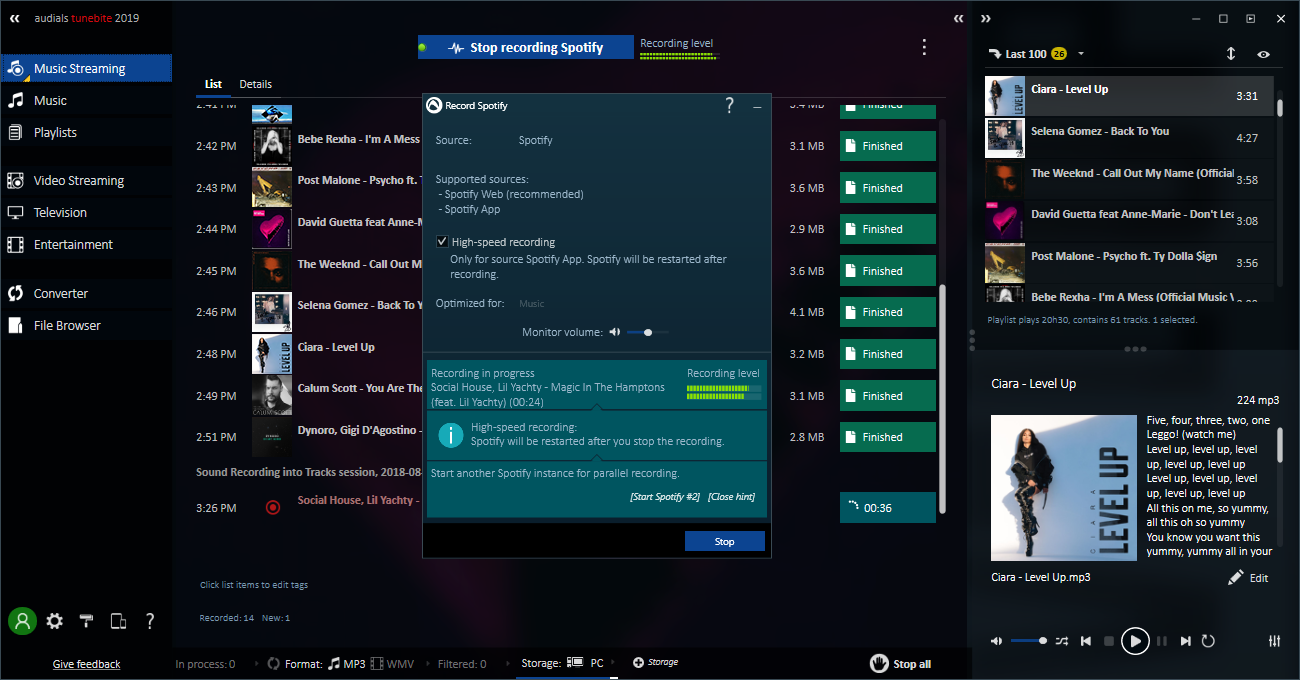
Task: Collapse the left navigation sidebar
Action: pyautogui.click(x=15, y=18)
